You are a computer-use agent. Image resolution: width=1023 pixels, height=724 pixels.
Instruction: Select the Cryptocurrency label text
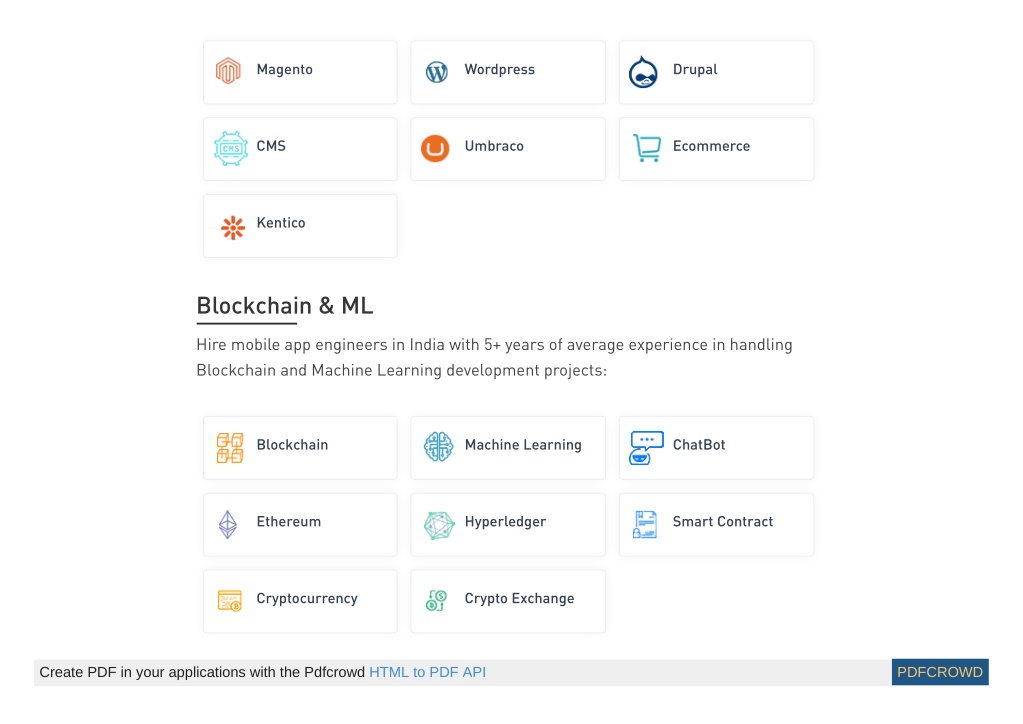pyautogui.click(x=307, y=599)
